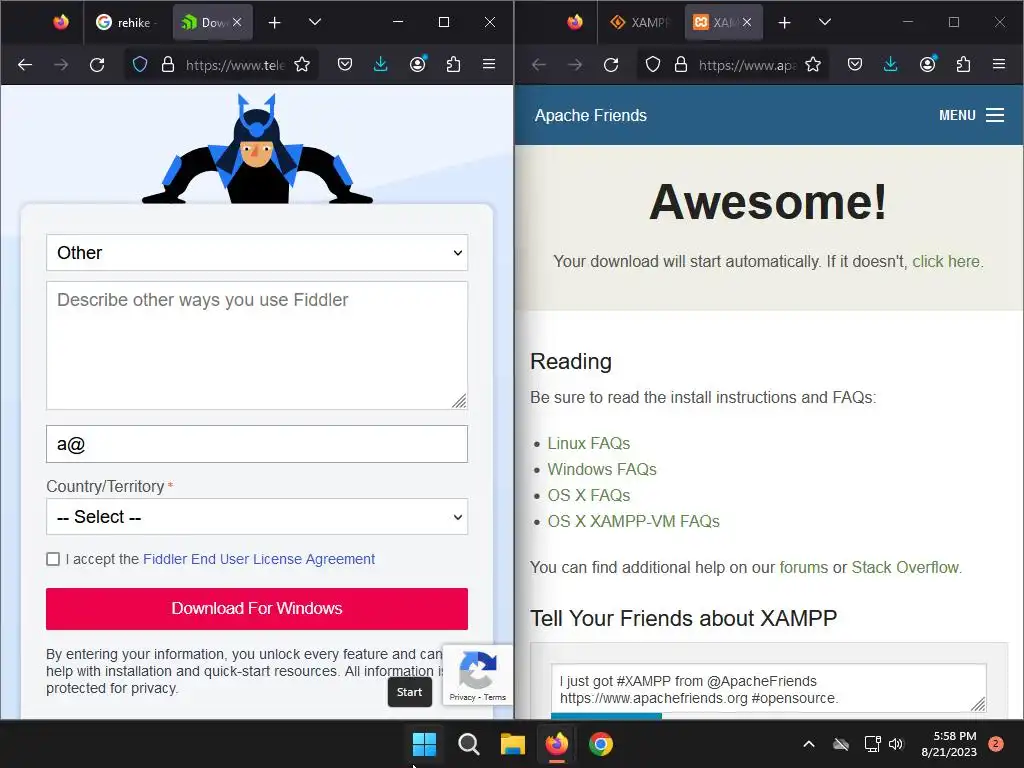Switch to first XAMPP tab in right window

pos(641,23)
